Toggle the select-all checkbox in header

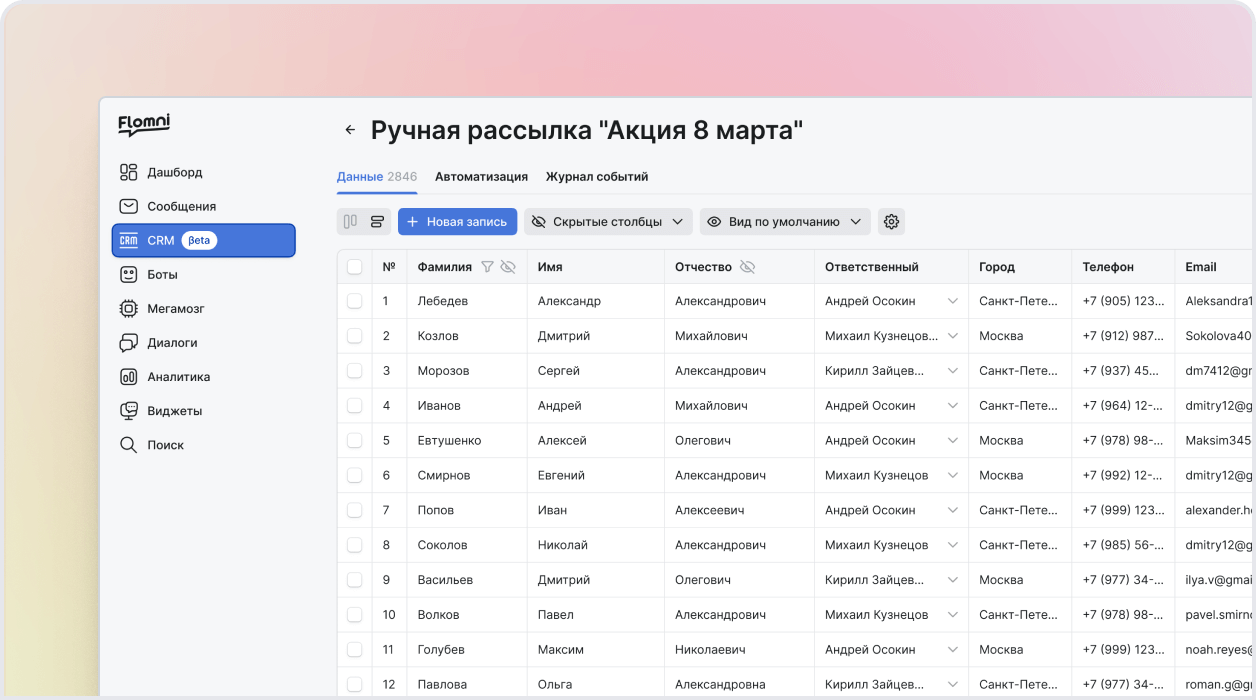coord(355,267)
